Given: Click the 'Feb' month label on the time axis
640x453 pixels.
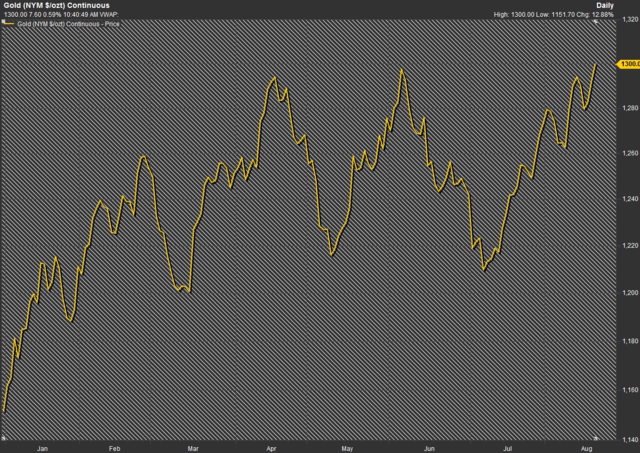Looking at the screenshot, I should click(x=114, y=449).
